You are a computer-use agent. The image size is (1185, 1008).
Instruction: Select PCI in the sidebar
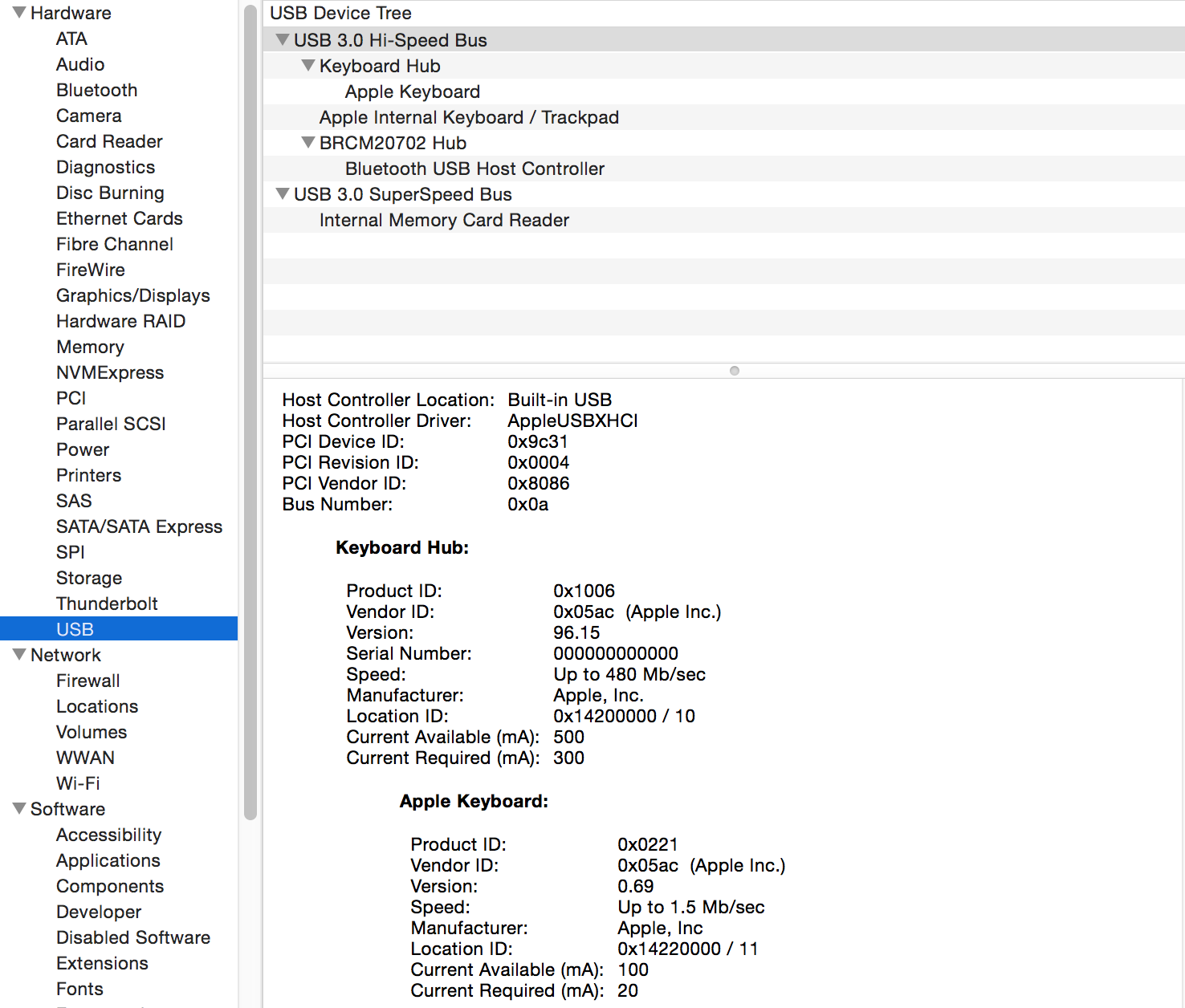coord(71,398)
